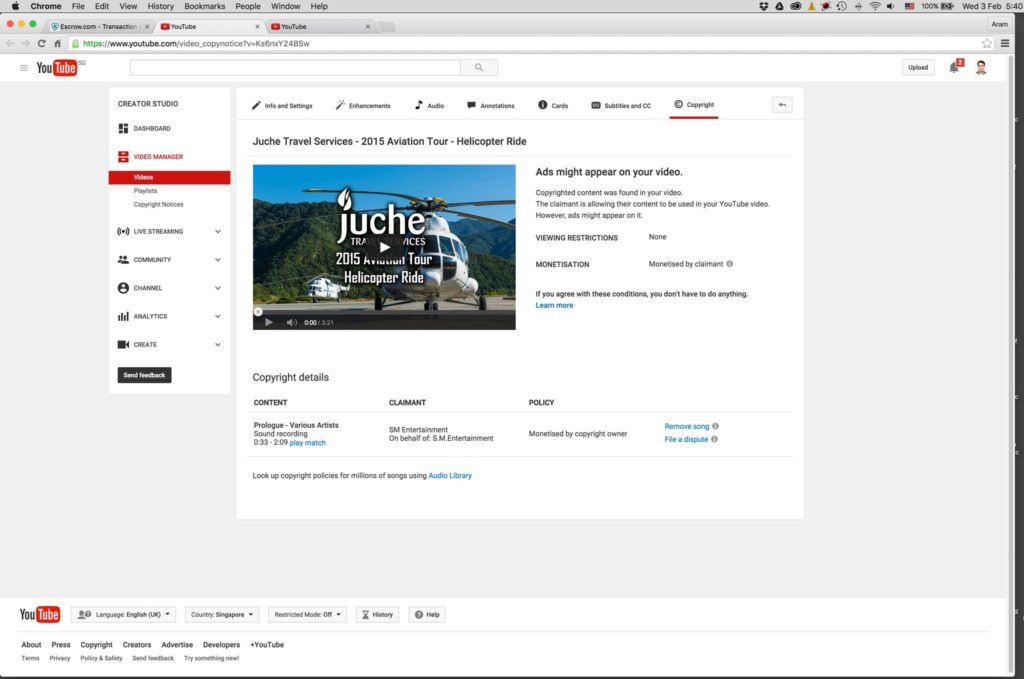Switch to the Audio tab
1024x679 pixels.
pos(429,105)
